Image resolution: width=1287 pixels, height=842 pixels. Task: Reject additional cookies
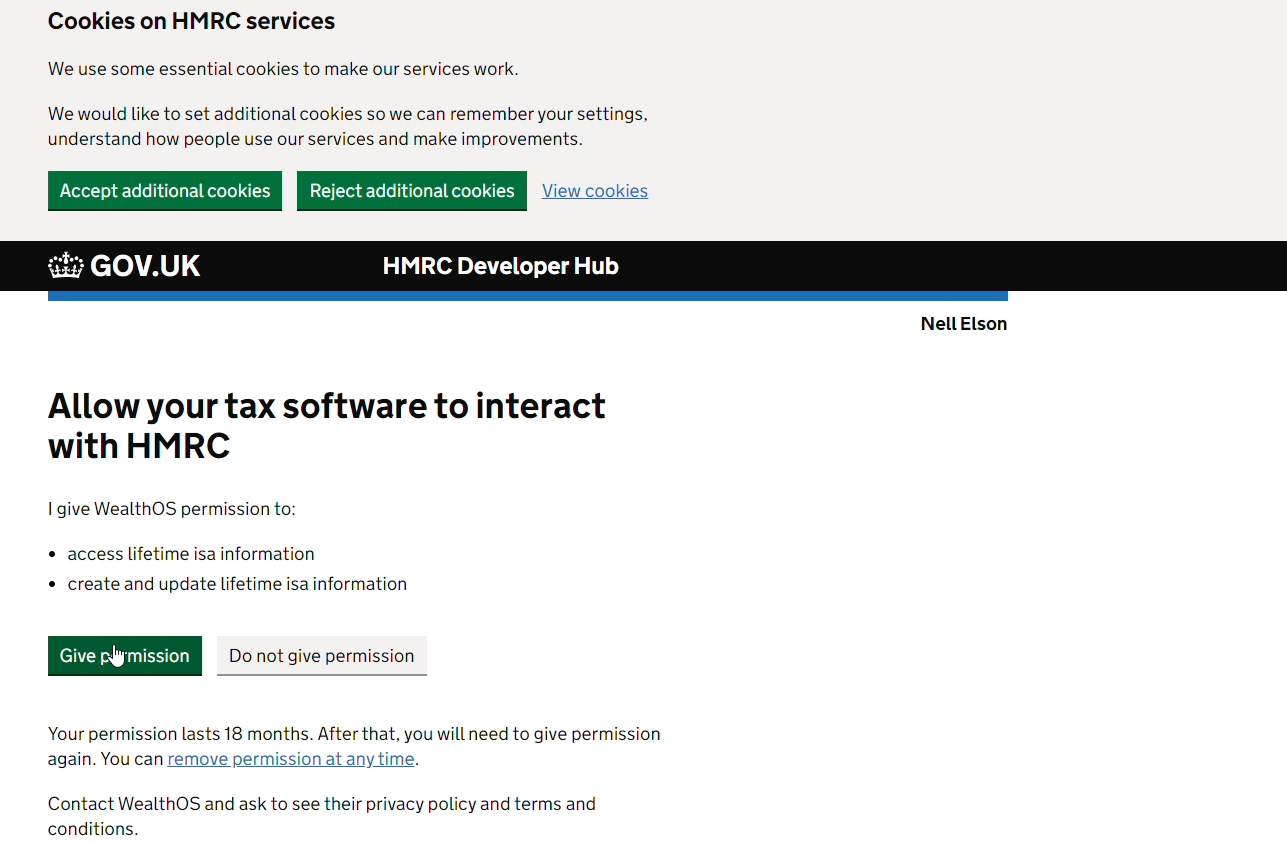coord(412,191)
